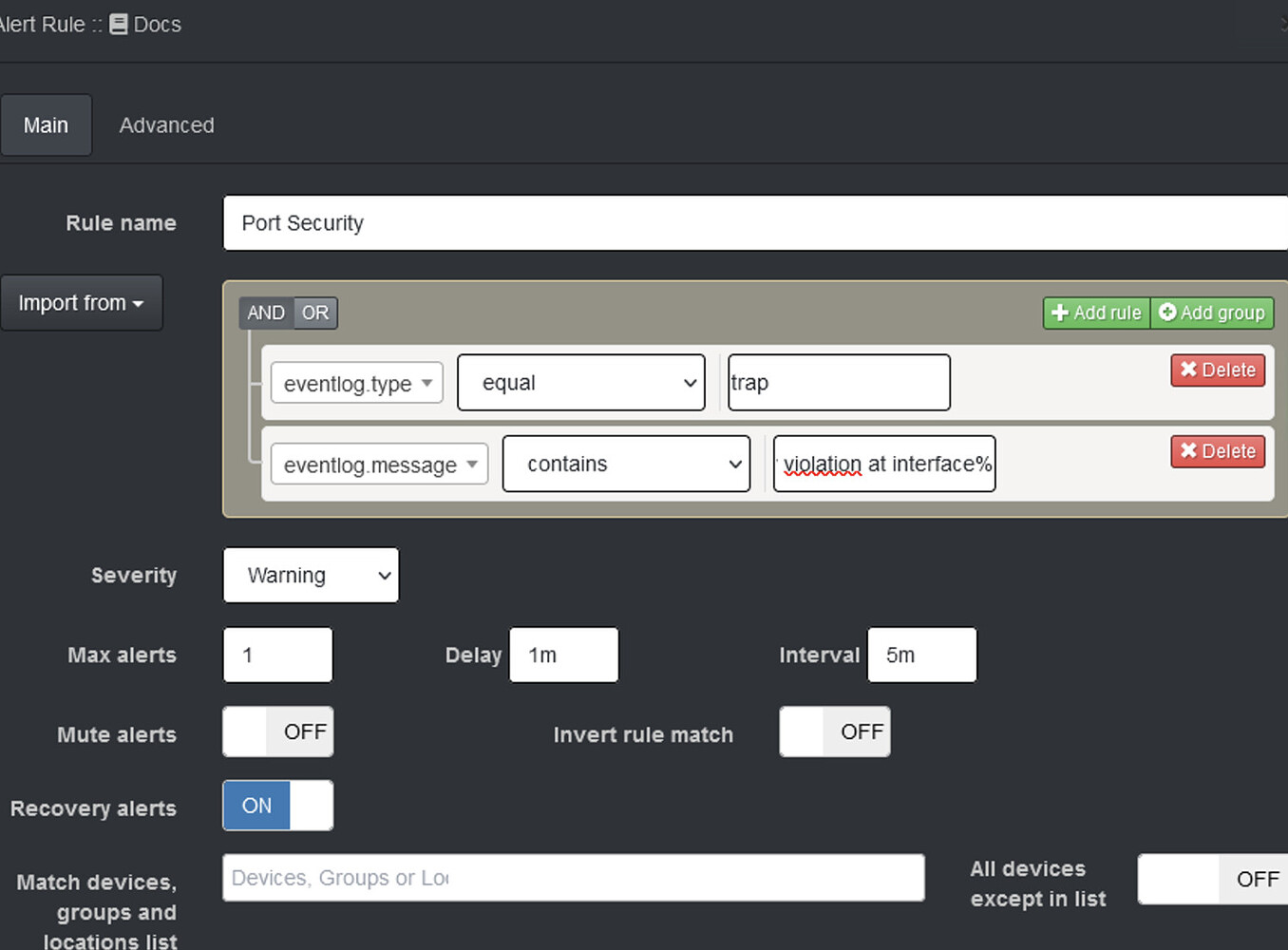Viewport: 1288px width, 950px height.
Task: Disable Recovery alerts
Action: pyautogui.click(x=277, y=805)
